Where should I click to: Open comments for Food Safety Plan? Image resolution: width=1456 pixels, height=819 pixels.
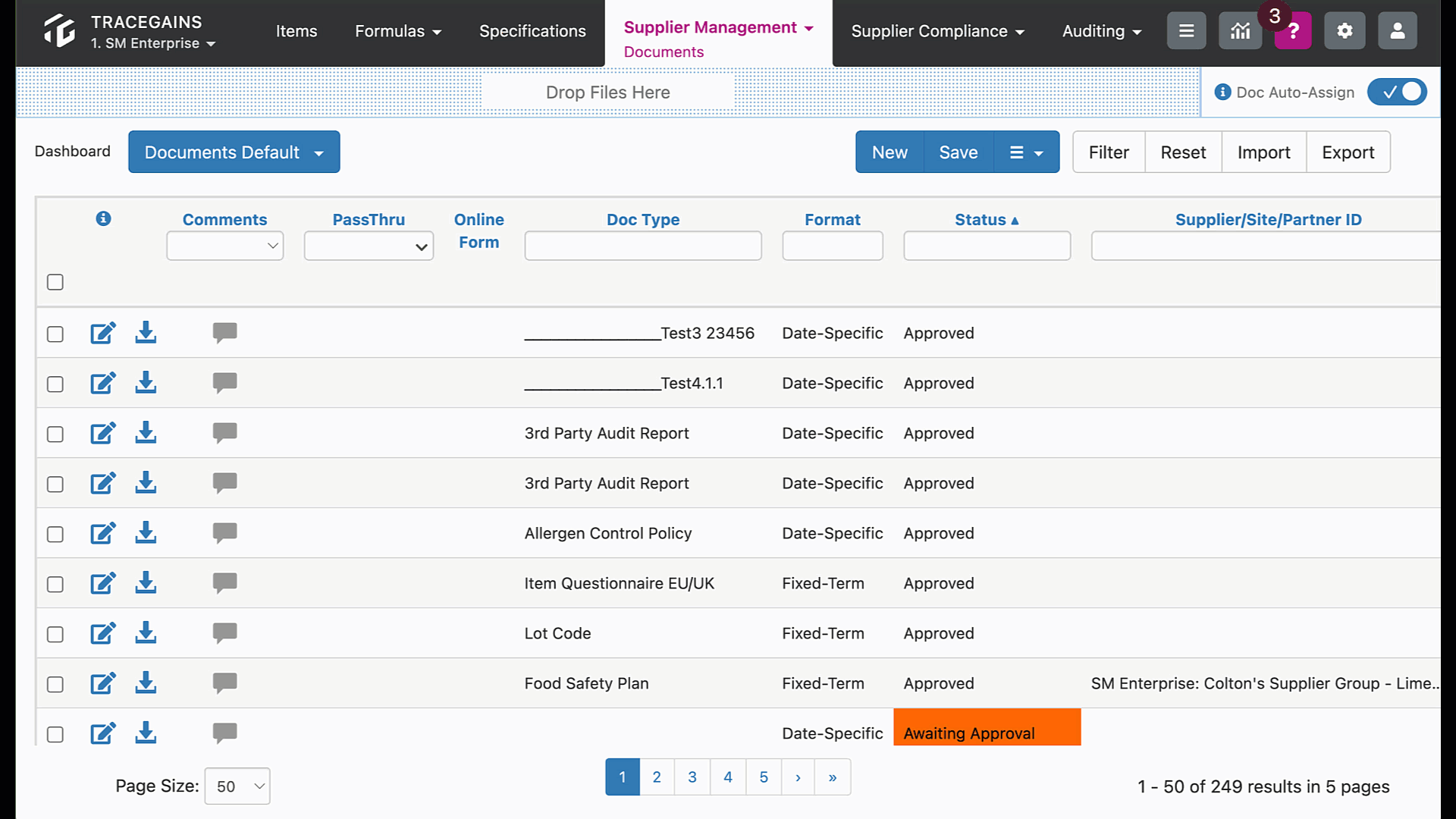(224, 683)
